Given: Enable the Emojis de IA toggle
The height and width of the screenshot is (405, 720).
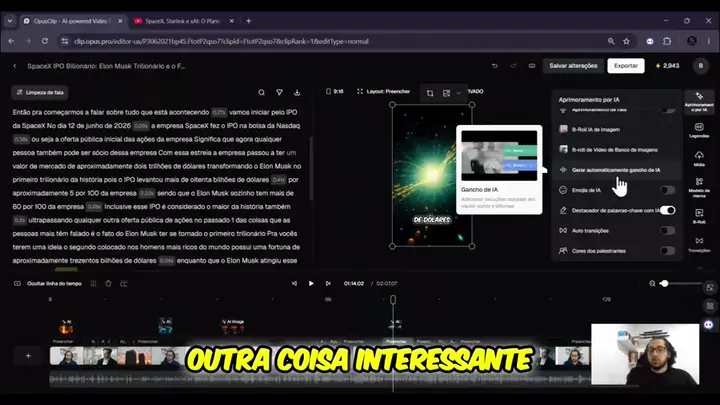Looking at the screenshot, I should [667, 190].
